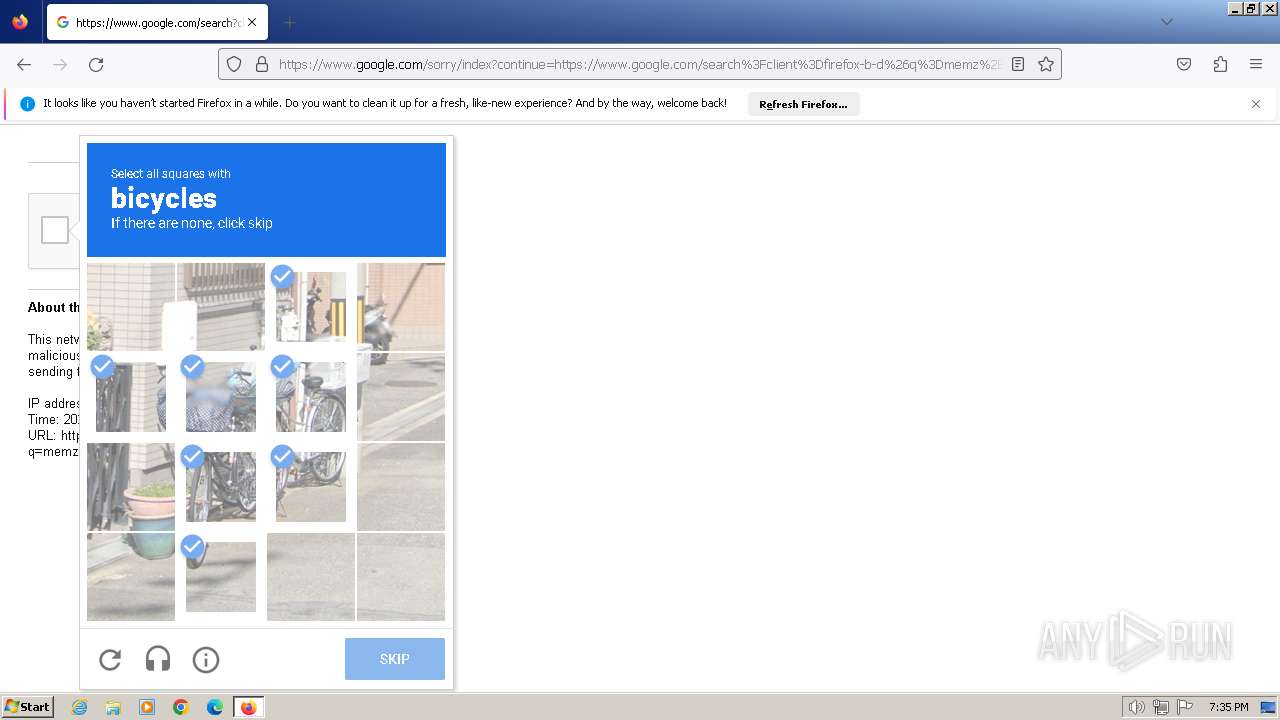The height and width of the screenshot is (720, 1280).
Task: Check the I'm not a robot checkbox
Action: [55, 230]
